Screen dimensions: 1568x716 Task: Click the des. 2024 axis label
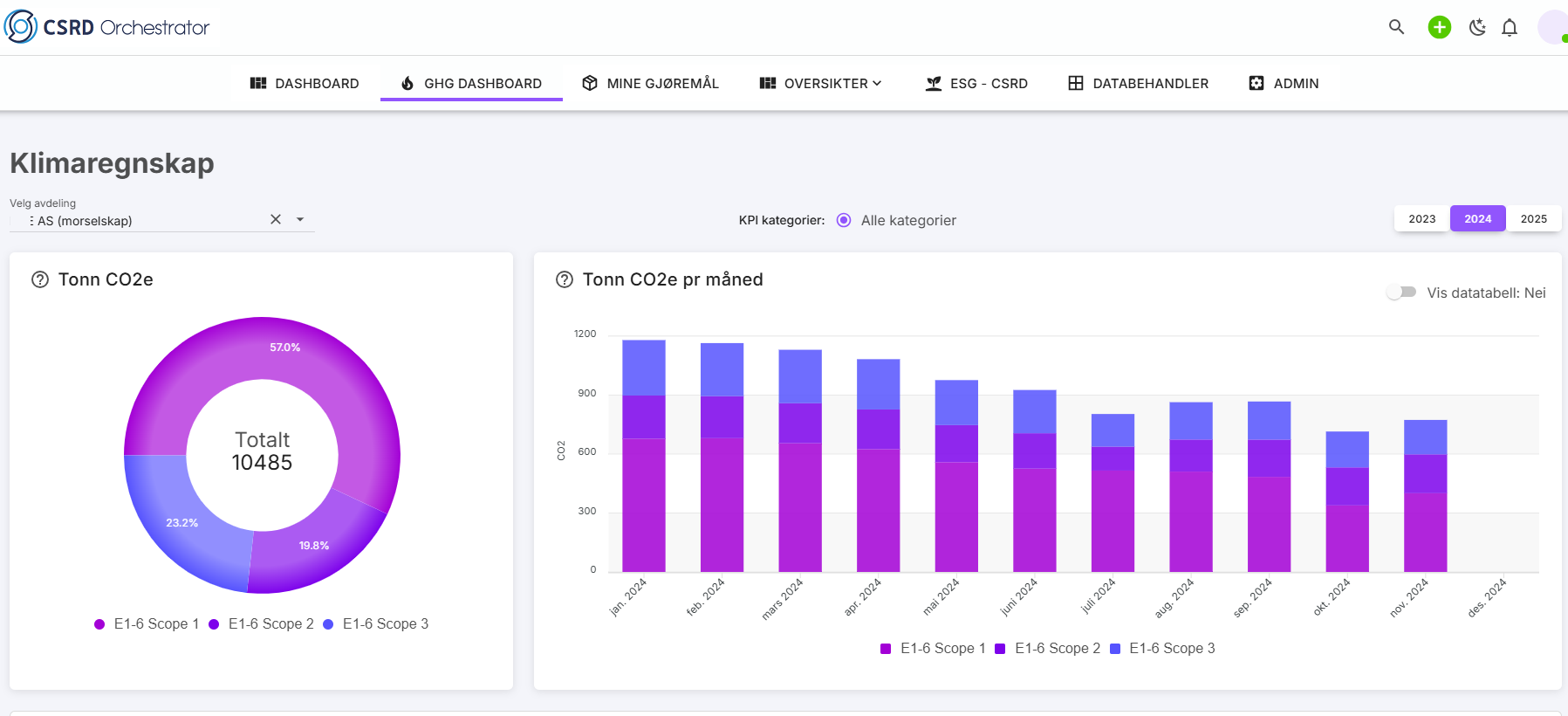click(1487, 598)
